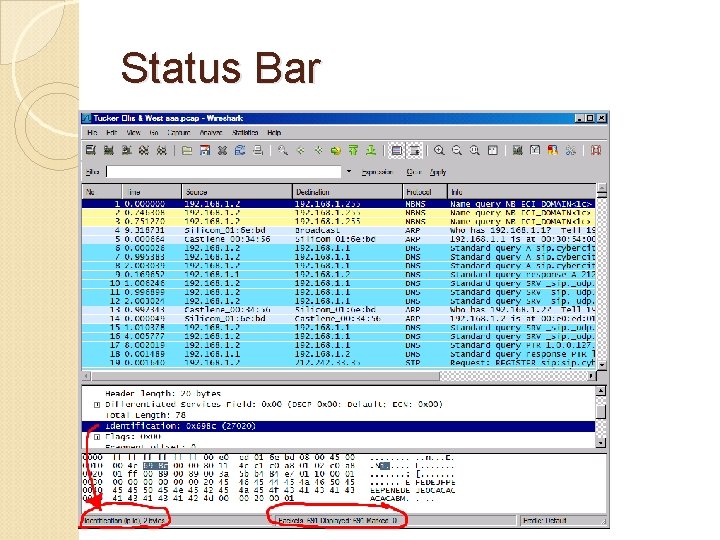The image size is (720, 540).
Task: Sort by the Source column header
Action: click(237, 191)
